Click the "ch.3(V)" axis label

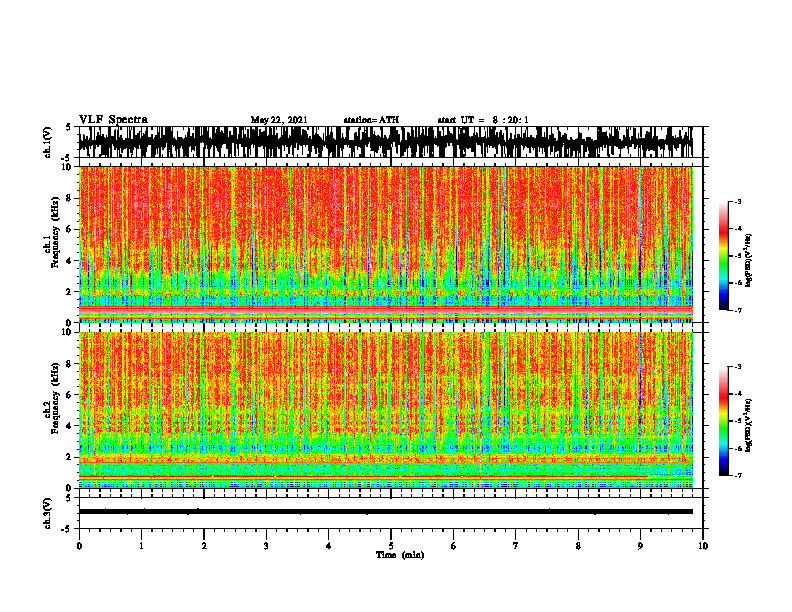click(47, 513)
